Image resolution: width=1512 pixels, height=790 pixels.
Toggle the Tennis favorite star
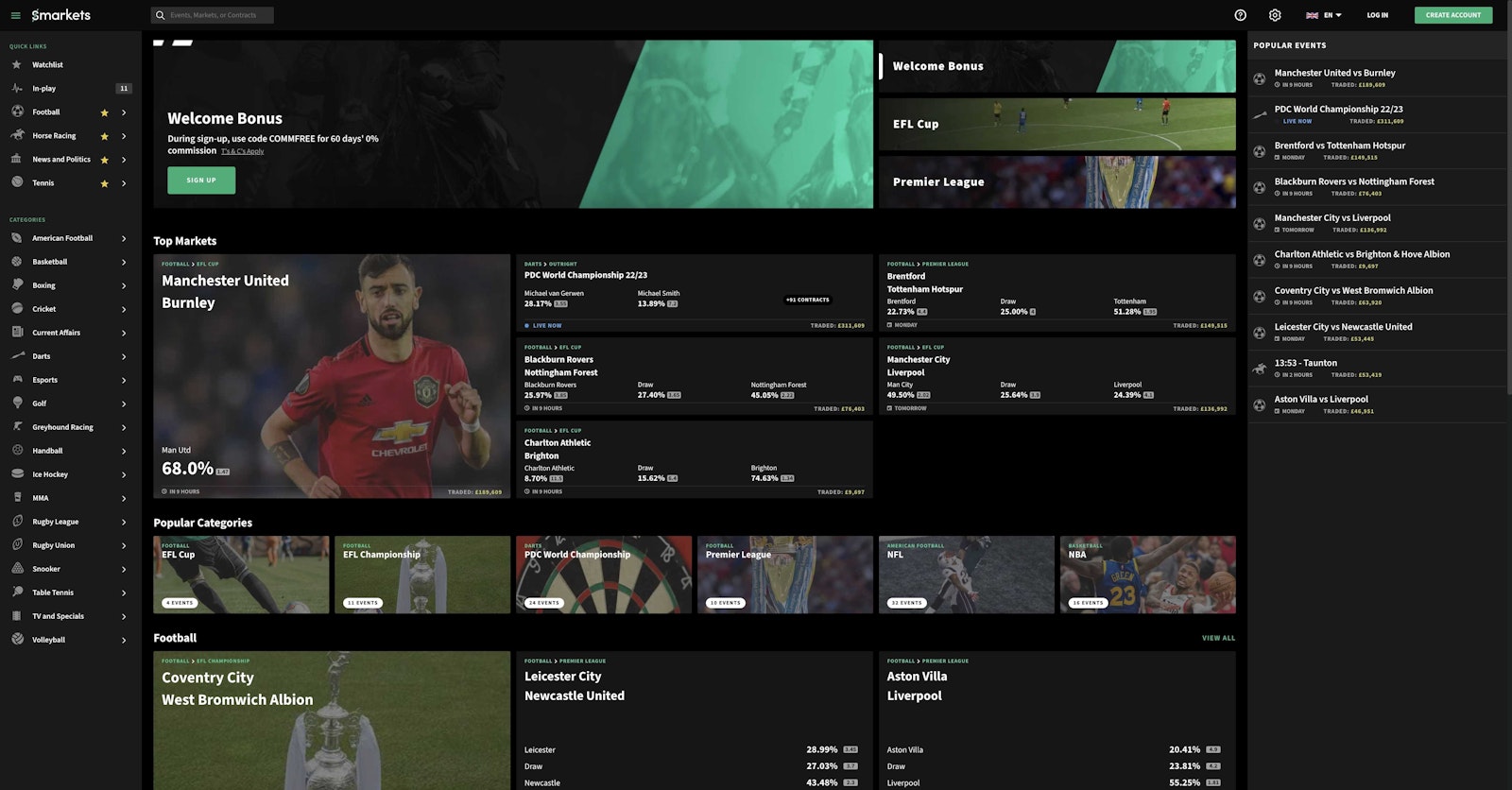pyautogui.click(x=104, y=183)
